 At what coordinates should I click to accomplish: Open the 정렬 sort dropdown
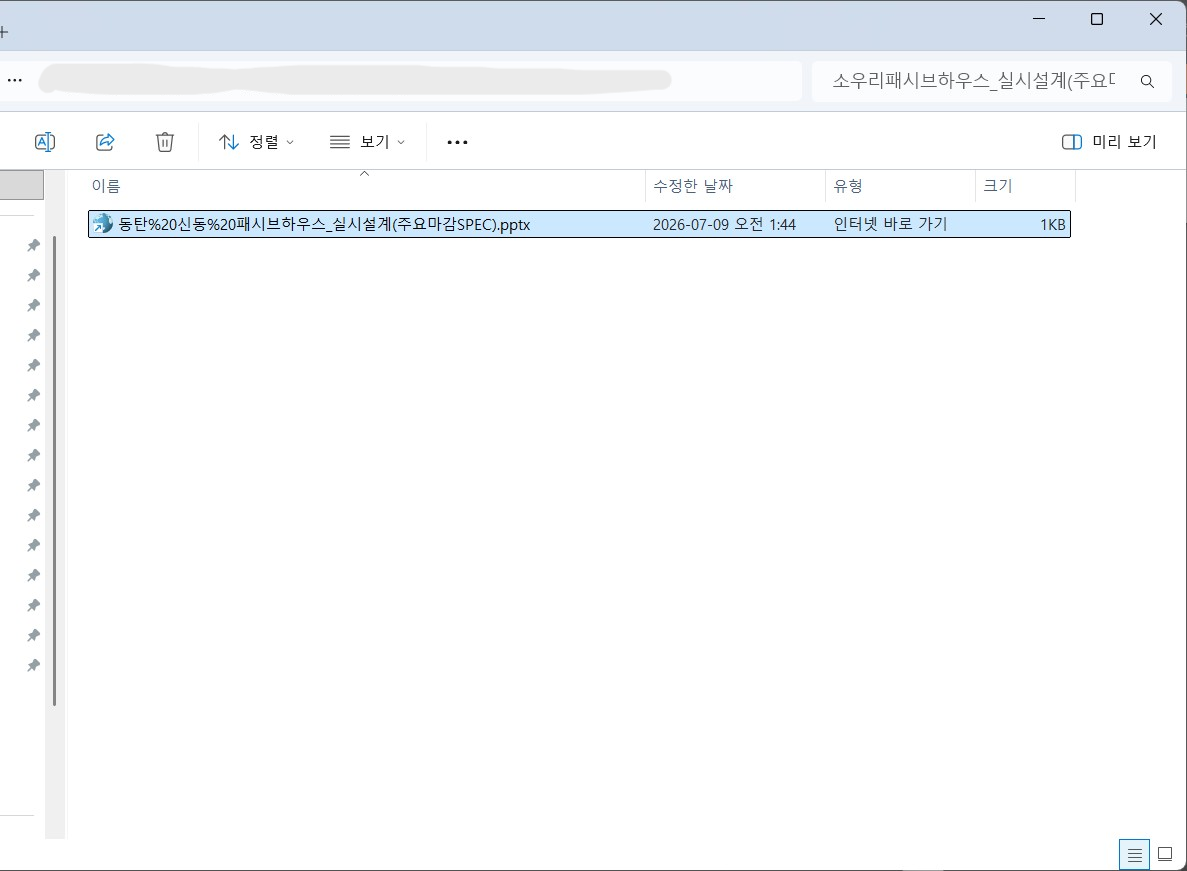click(256, 142)
